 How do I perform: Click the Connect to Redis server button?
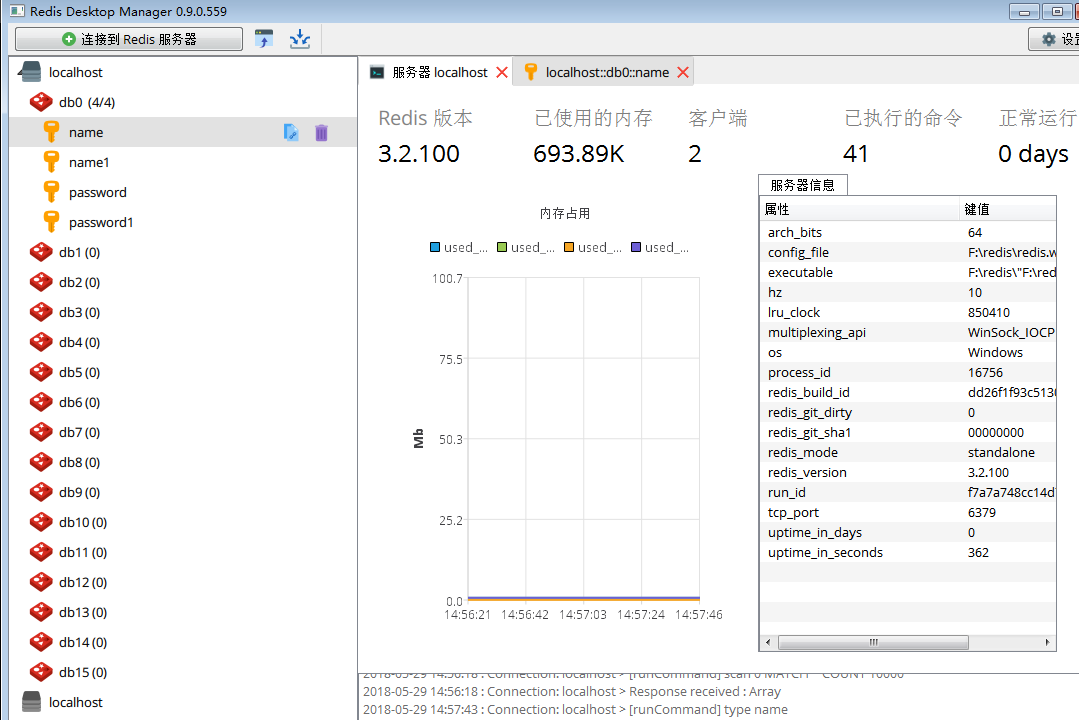point(129,39)
